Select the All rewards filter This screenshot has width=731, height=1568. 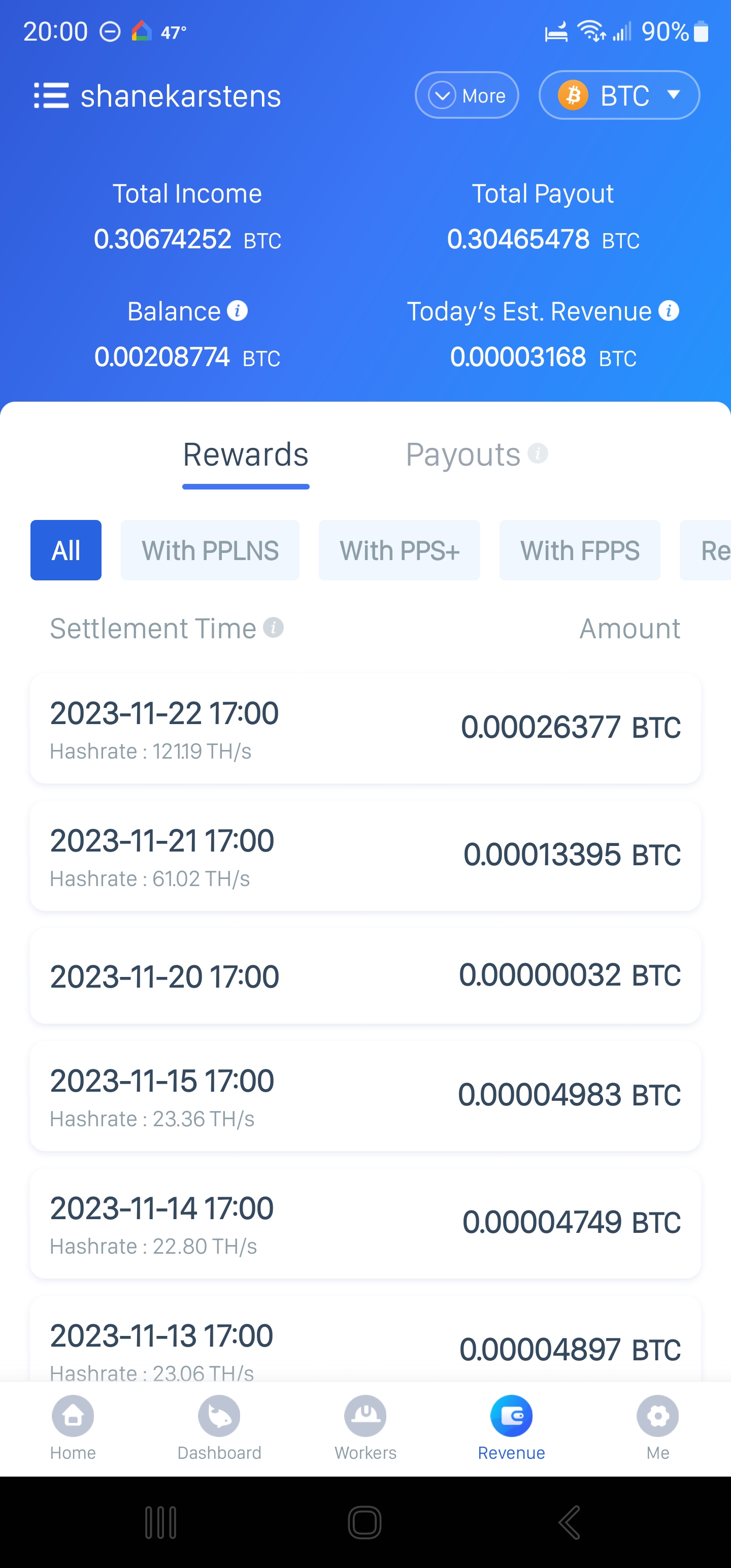pos(65,550)
